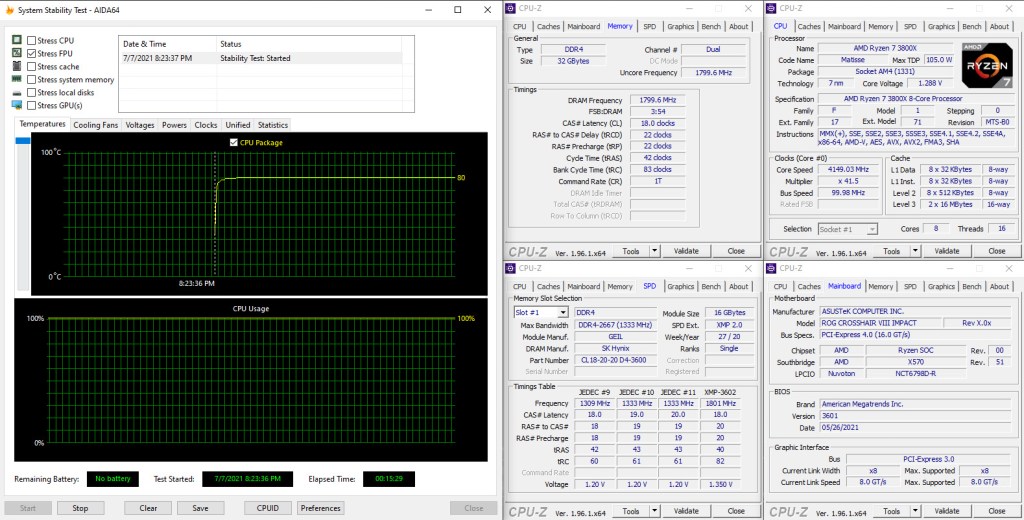1024x520 pixels.
Task: Click the RAM stick icon beside Stress system memory
Action: coord(17,79)
